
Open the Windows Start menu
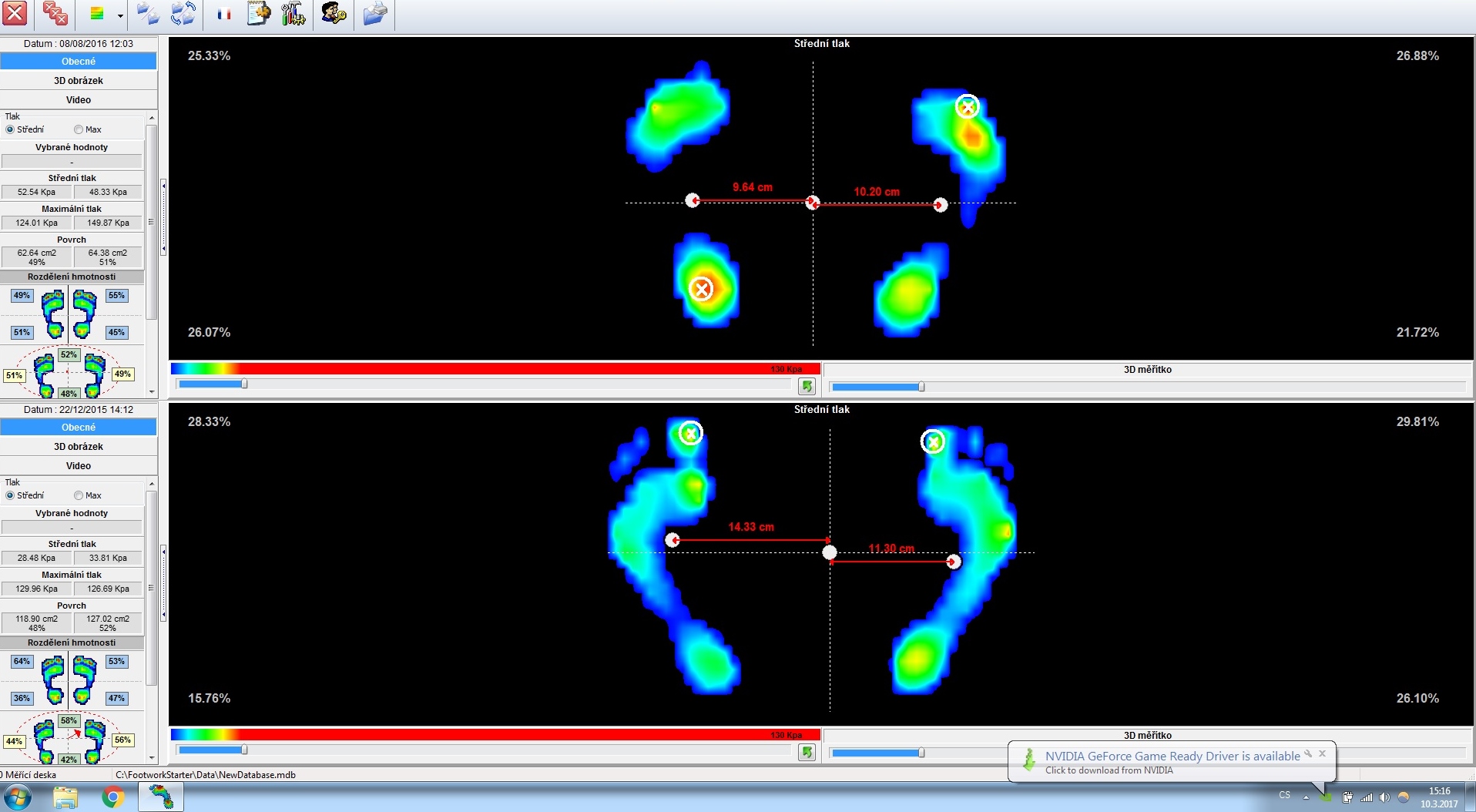tap(17, 797)
